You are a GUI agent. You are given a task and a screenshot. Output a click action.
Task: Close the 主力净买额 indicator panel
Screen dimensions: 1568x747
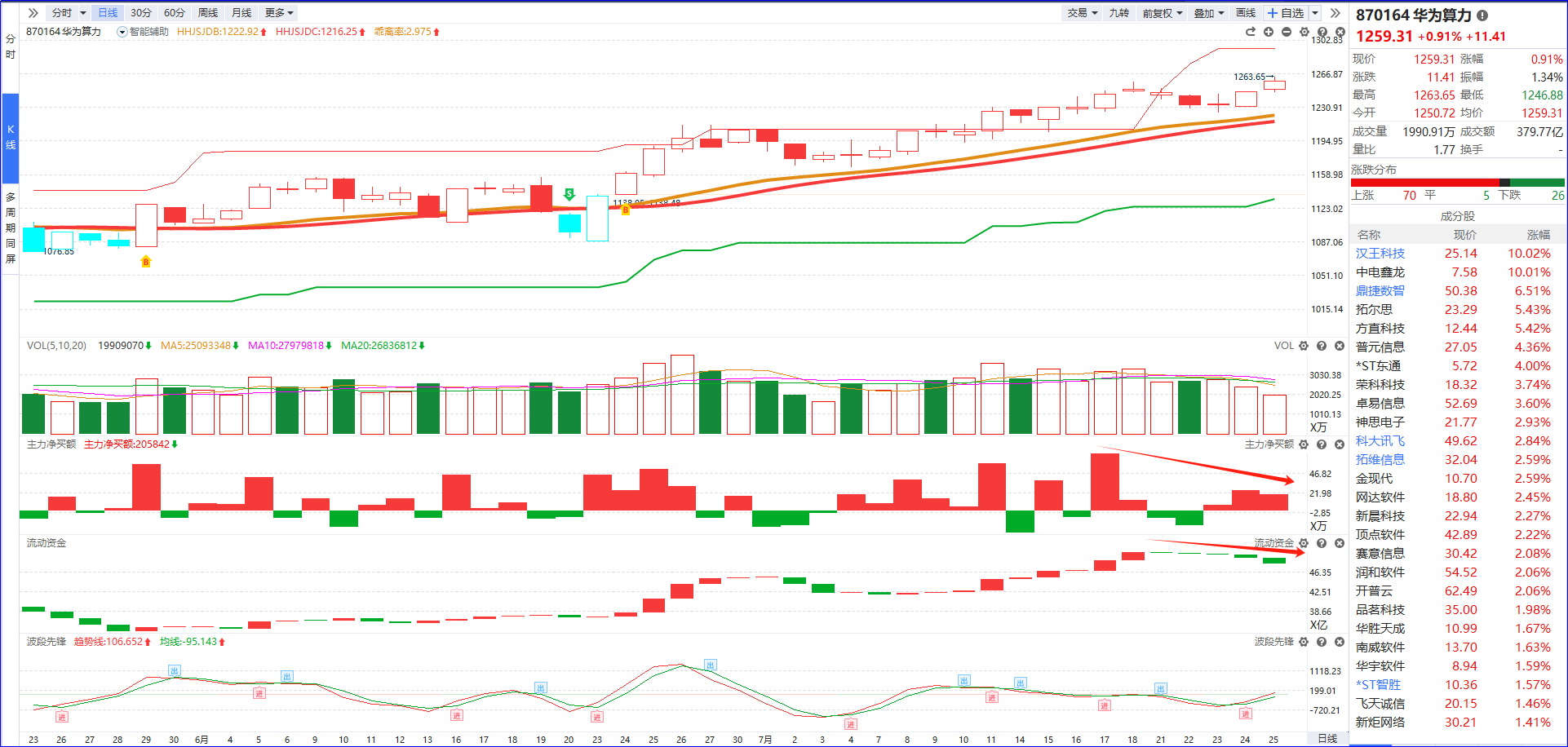[1340, 444]
